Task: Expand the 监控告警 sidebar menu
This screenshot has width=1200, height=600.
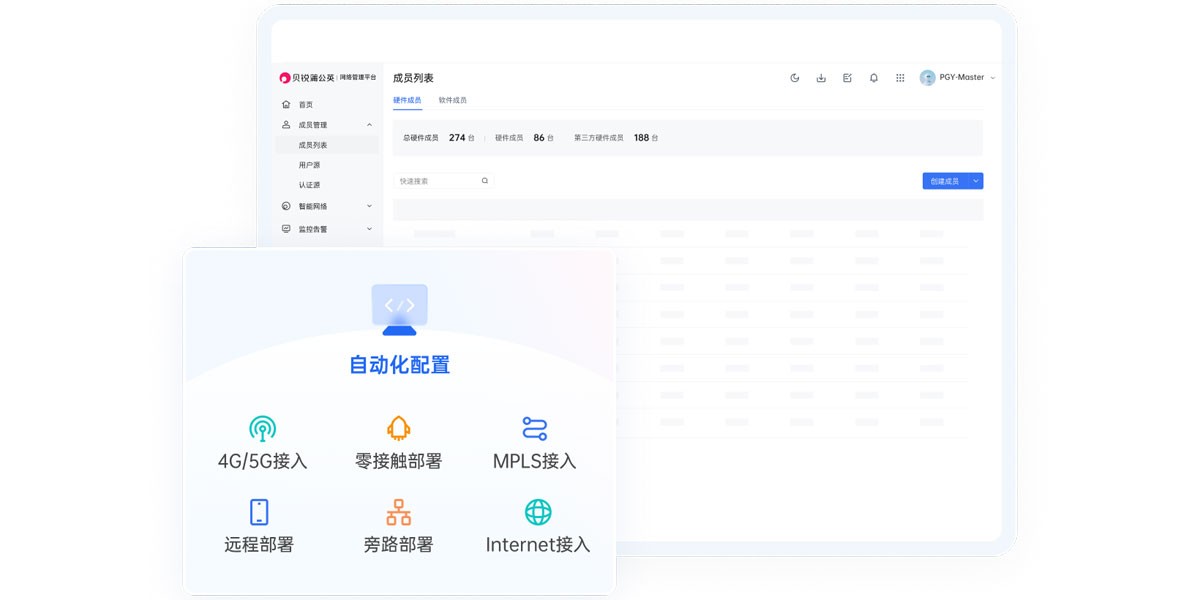Action: tap(369, 229)
